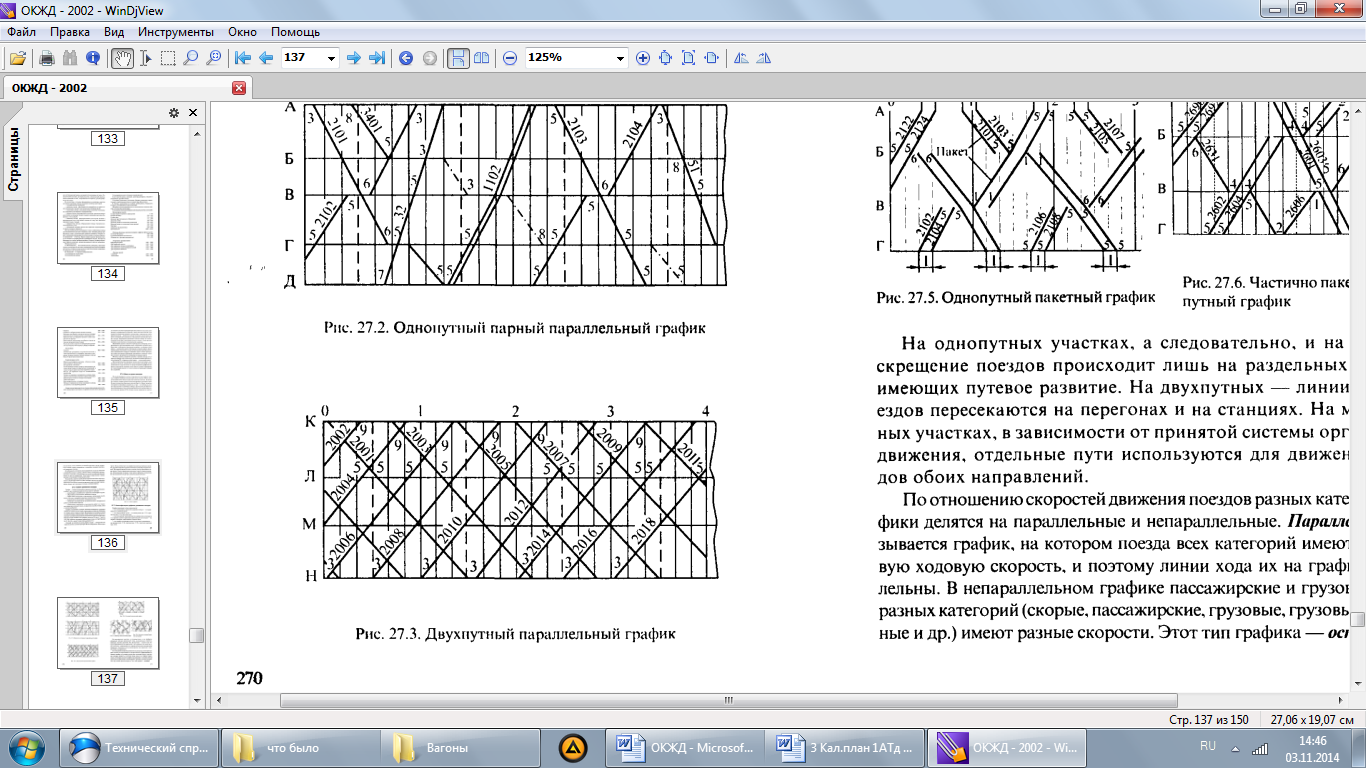This screenshot has width=1366, height=768.
Task: Switch to 3 Кал.план 1АТд Word document
Action: click(844, 747)
